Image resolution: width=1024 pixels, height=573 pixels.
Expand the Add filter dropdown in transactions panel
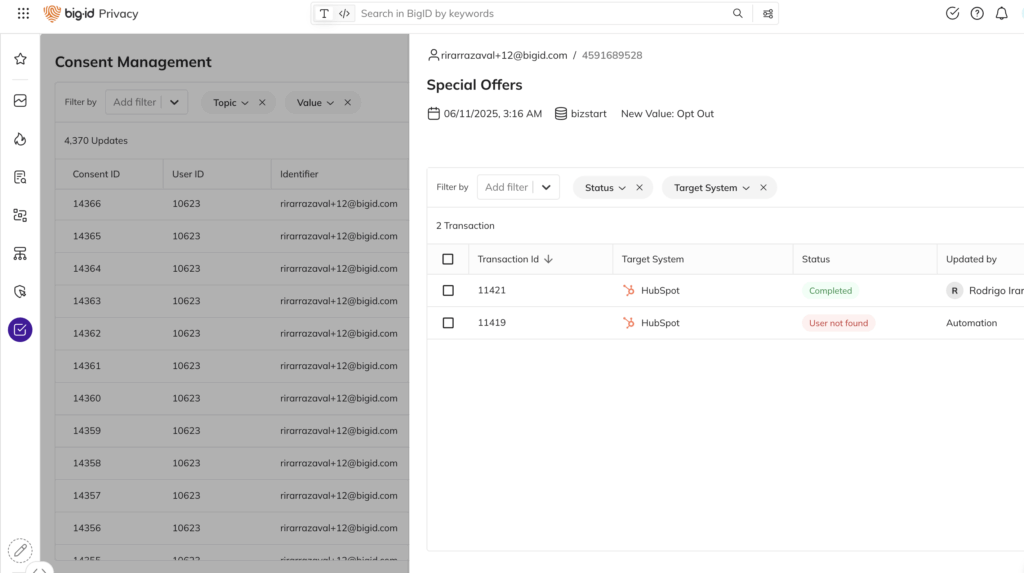pos(546,187)
